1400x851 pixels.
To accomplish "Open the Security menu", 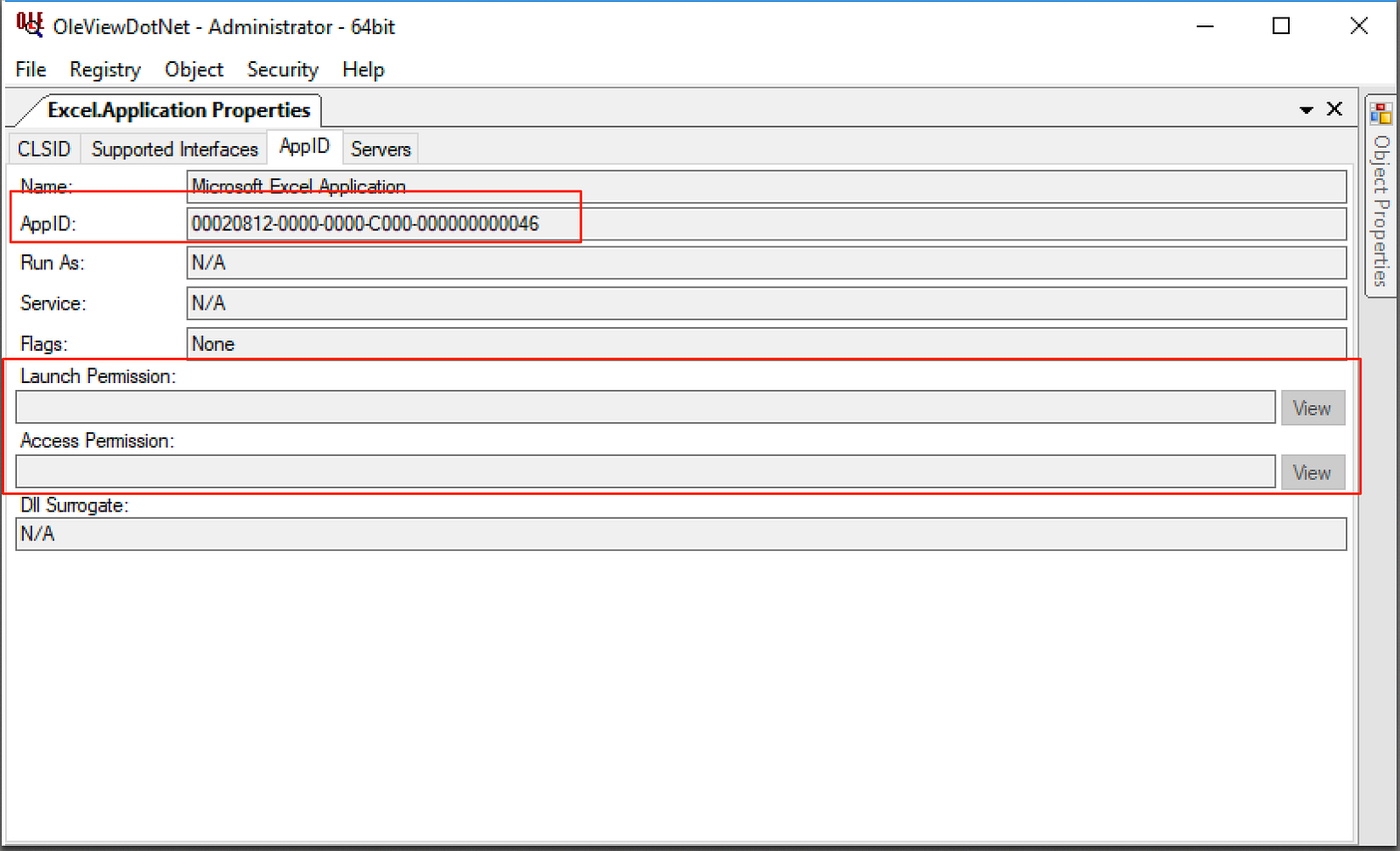I will (x=283, y=69).
